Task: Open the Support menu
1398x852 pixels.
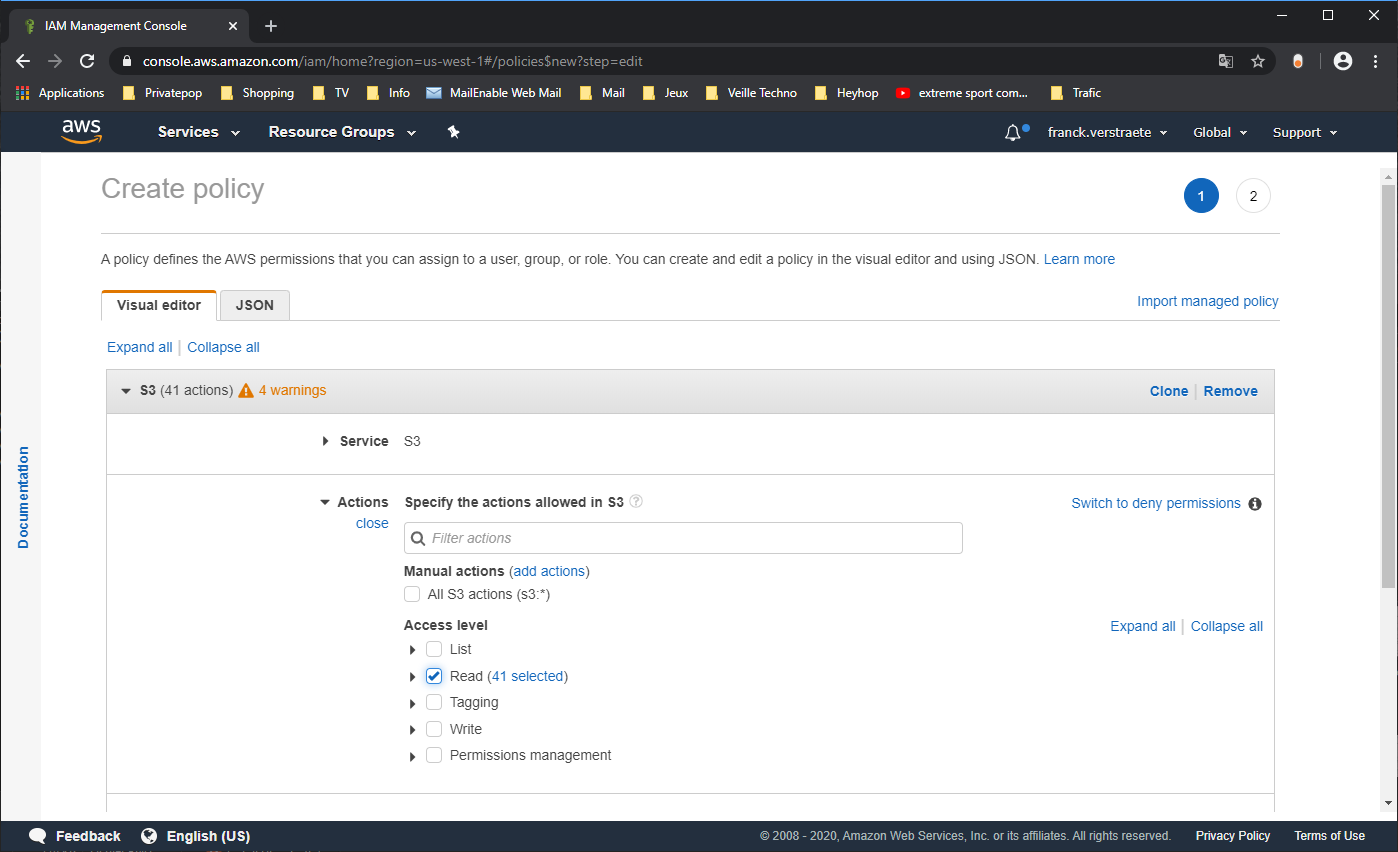Action: tap(1305, 132)
